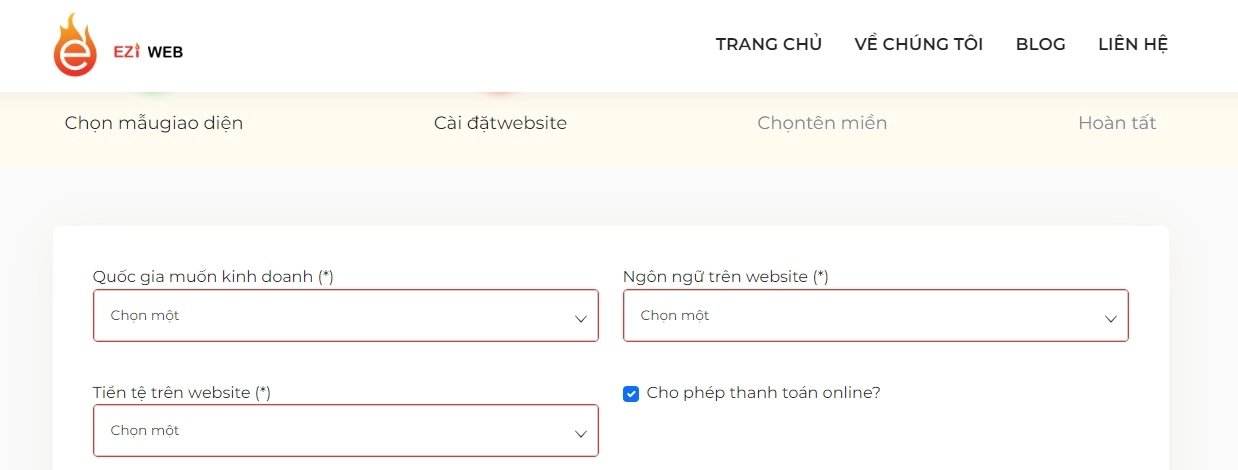The height and width of the screenshot is (470, 1238).
Task: Switch to the Cài đặt website step
Action: click(500, 123)
